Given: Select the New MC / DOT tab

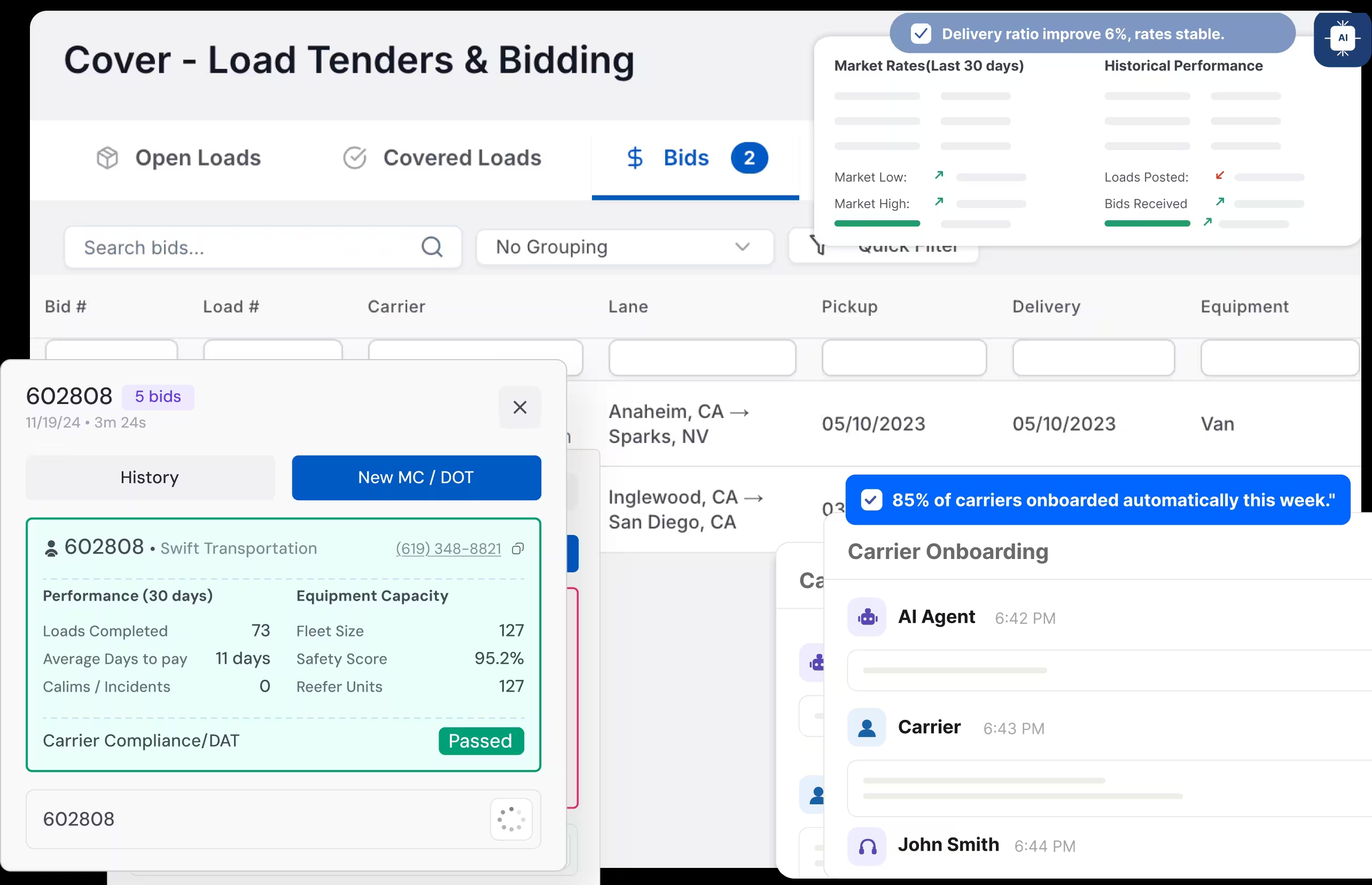Looking at the screenshot, I should coord(416,478).
